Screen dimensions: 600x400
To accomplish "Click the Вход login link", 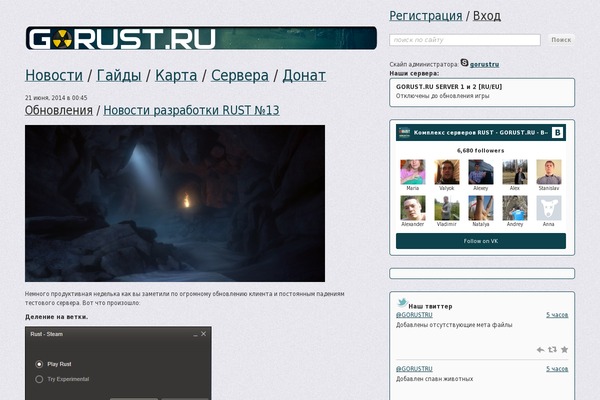I will coord(487,16).
